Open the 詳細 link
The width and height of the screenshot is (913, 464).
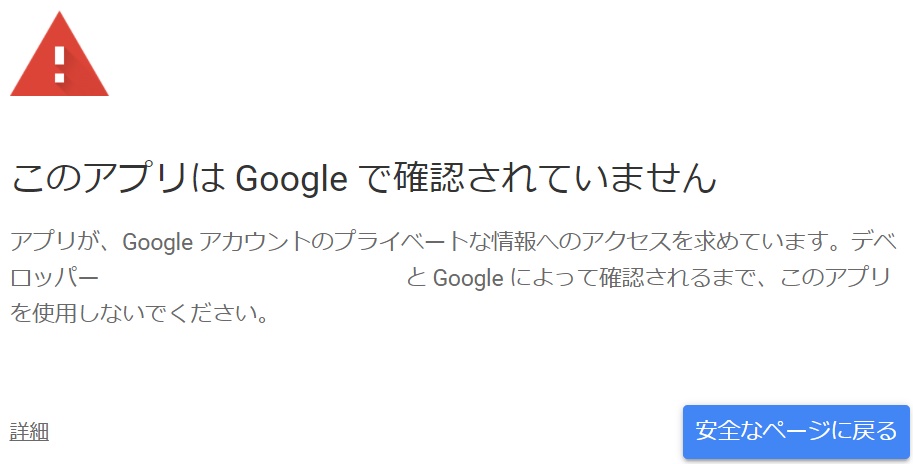coord(29,432)
